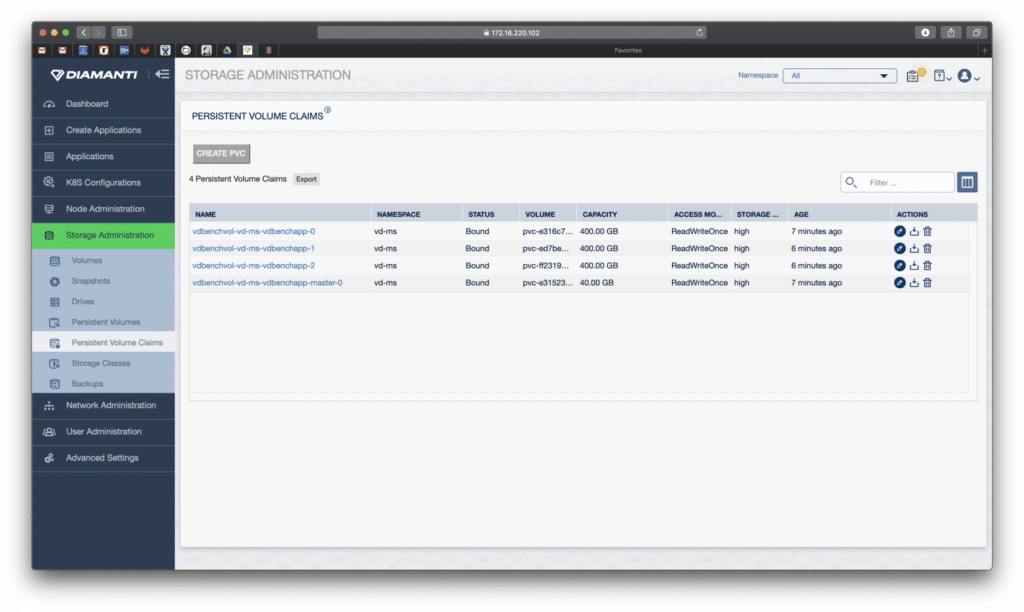1024x612 pixels.
Task: Open the Namespace dropdown
Action: point(839,76)
